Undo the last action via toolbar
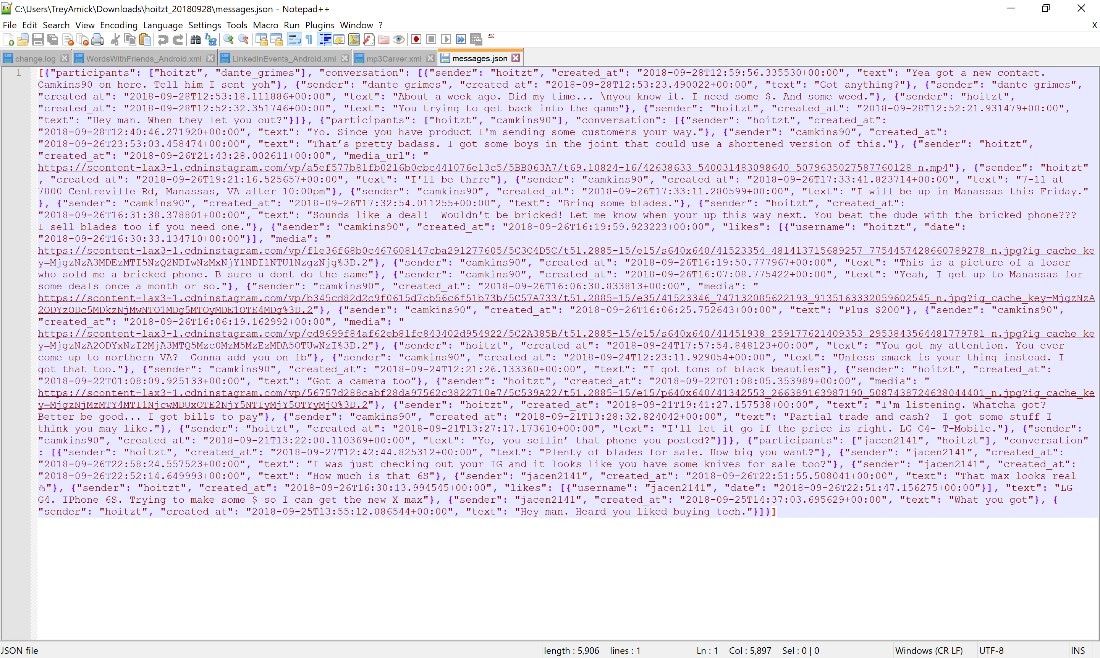Image resolution: width=1100 pixels, height=658 pixels. (163, 40)
